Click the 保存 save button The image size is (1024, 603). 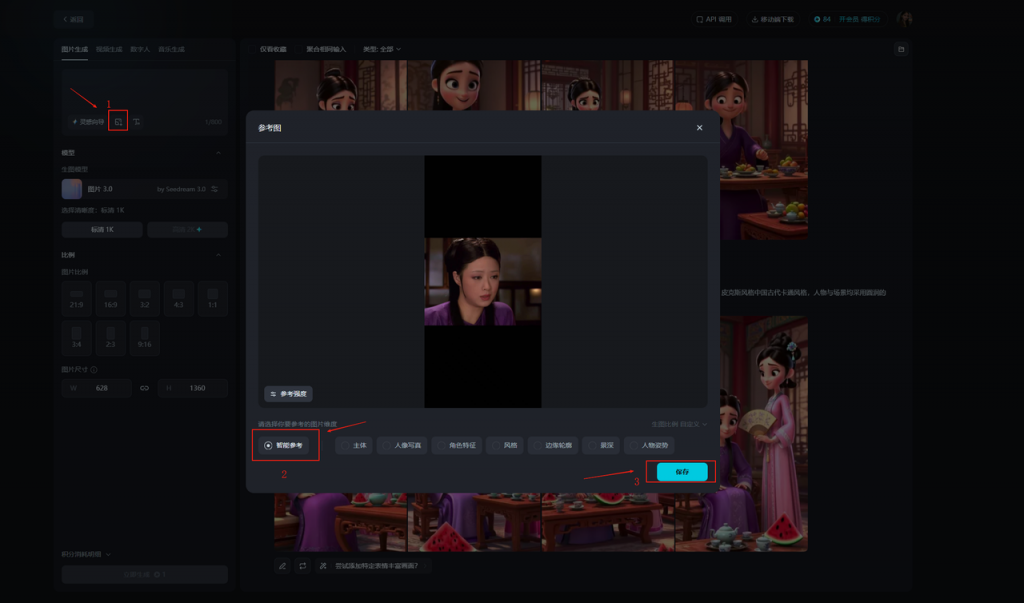pyautogui.click(x=682, y=472)
